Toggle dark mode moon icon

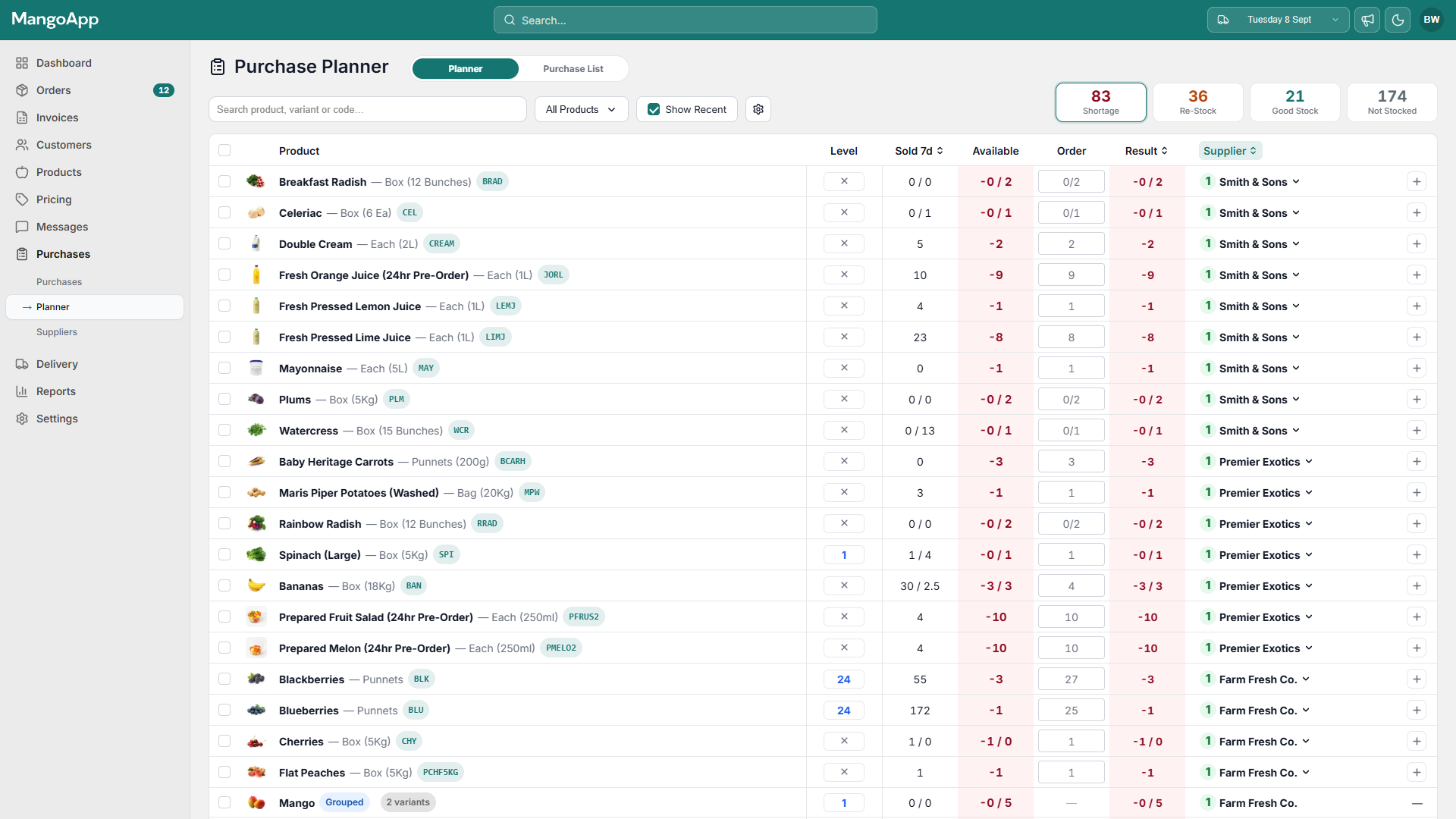point(1398,20)
